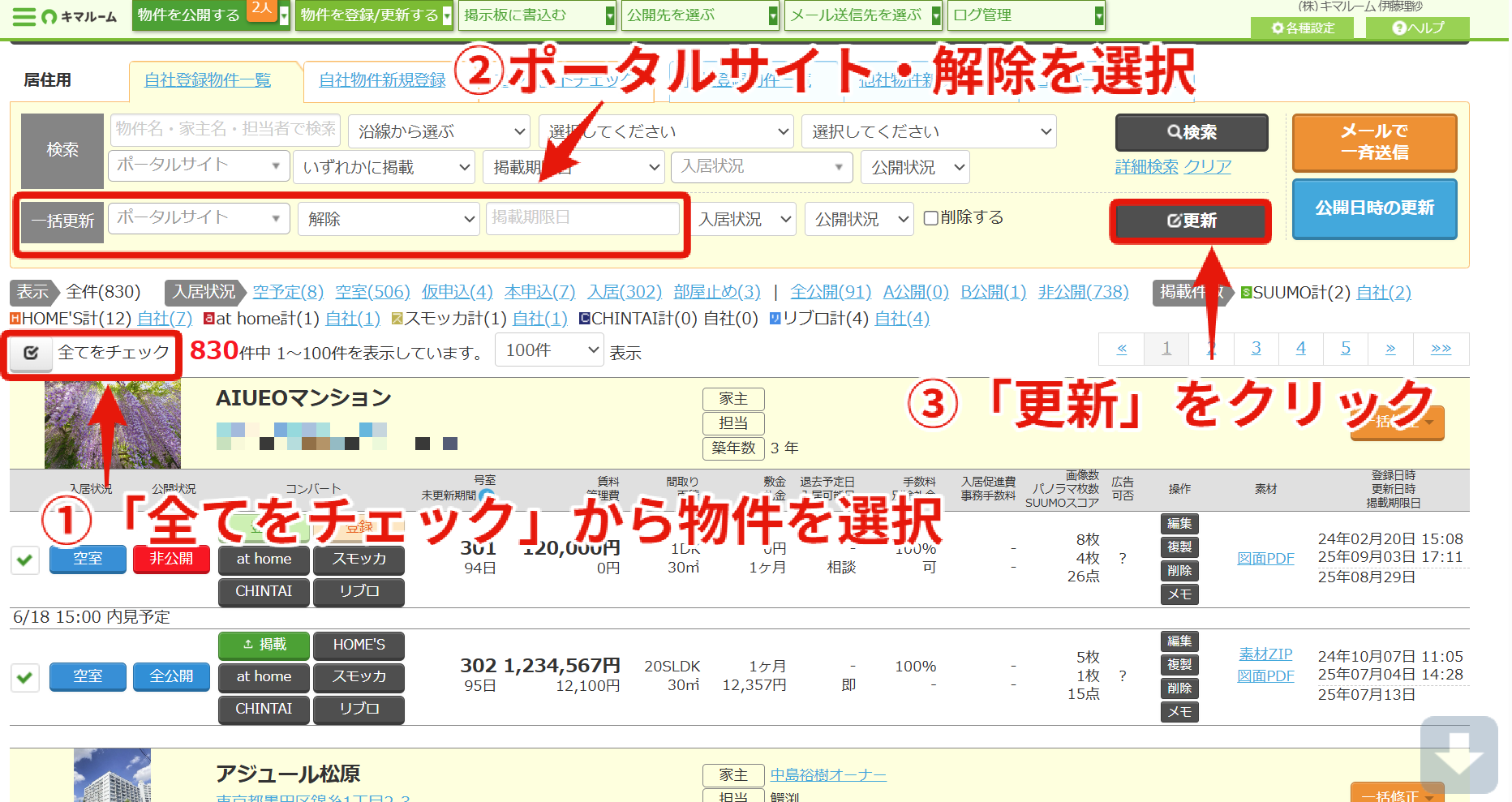Click the 未更新期間 refresh icon
Image resolution: width=1512 pixels, height=802 pixels.
[x=487, y=495]
